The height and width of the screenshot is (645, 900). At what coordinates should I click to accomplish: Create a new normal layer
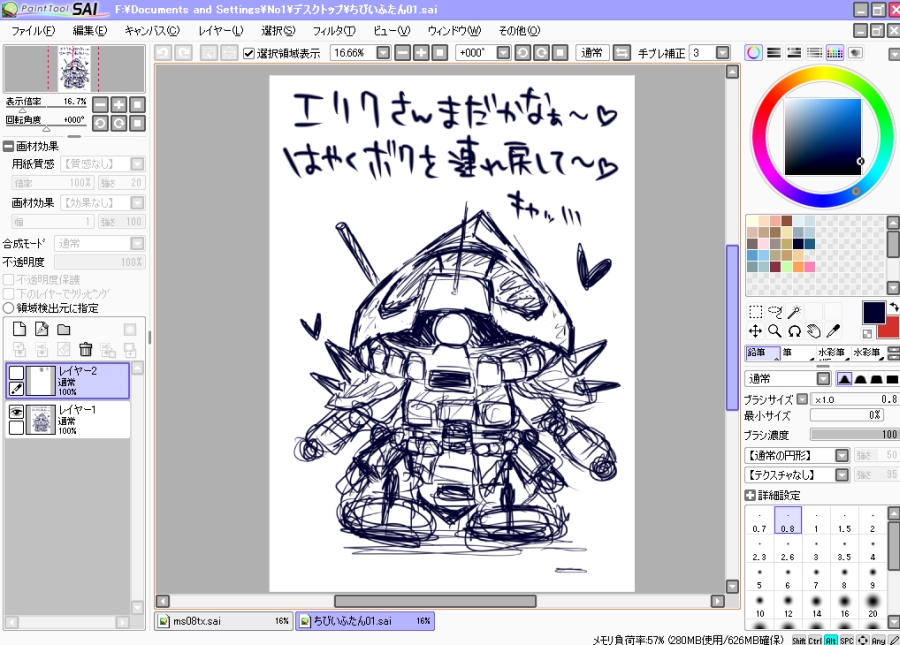[20, 329]
